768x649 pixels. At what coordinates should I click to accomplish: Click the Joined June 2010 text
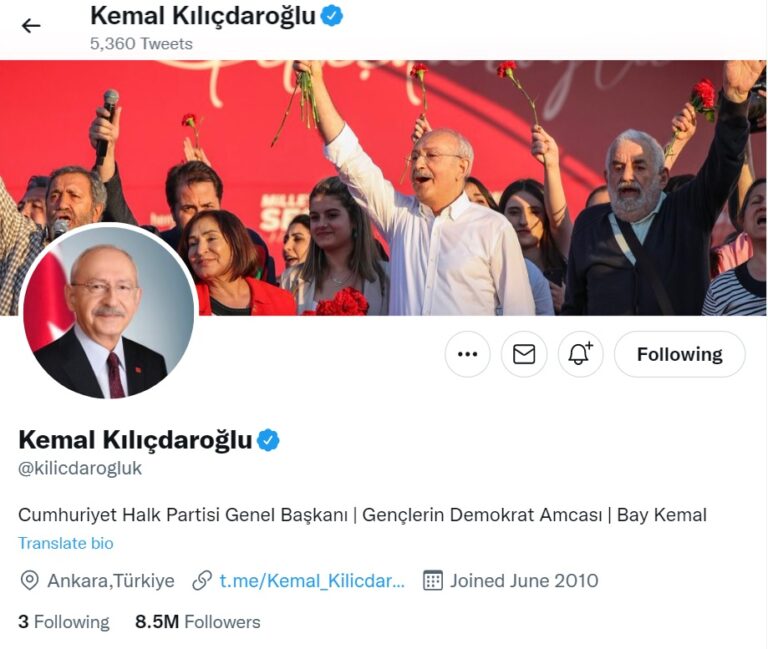[x=524, y=581]
